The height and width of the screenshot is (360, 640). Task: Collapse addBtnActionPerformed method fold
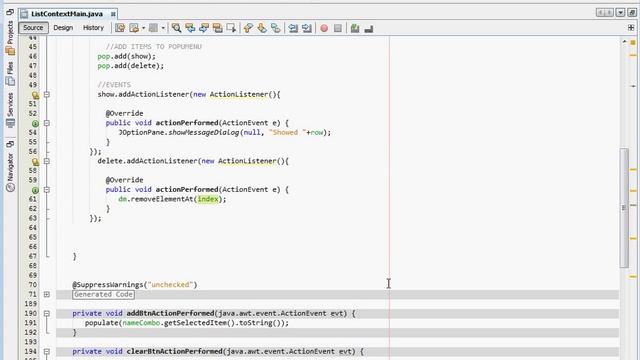pyautogui.click(x=47, y=313)
